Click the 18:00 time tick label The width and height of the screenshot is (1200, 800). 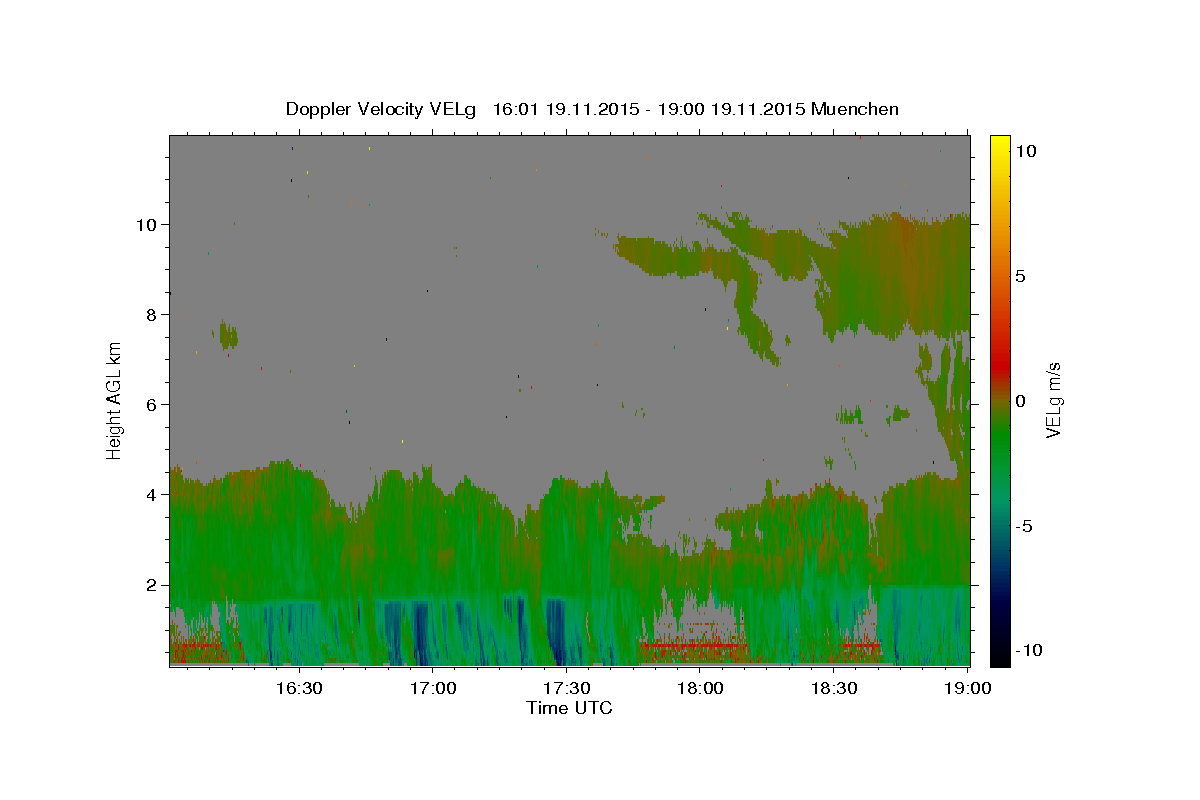coord(700,689)
